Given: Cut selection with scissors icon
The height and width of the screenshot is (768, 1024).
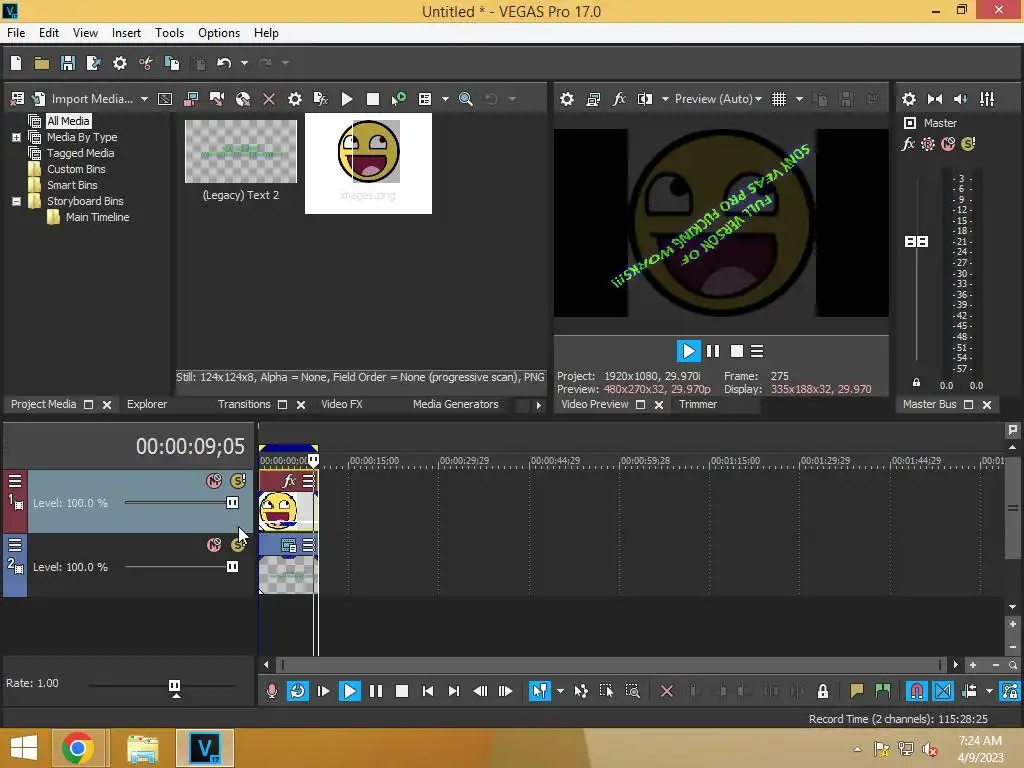Looking at the screenshot, I should point(146,63).
